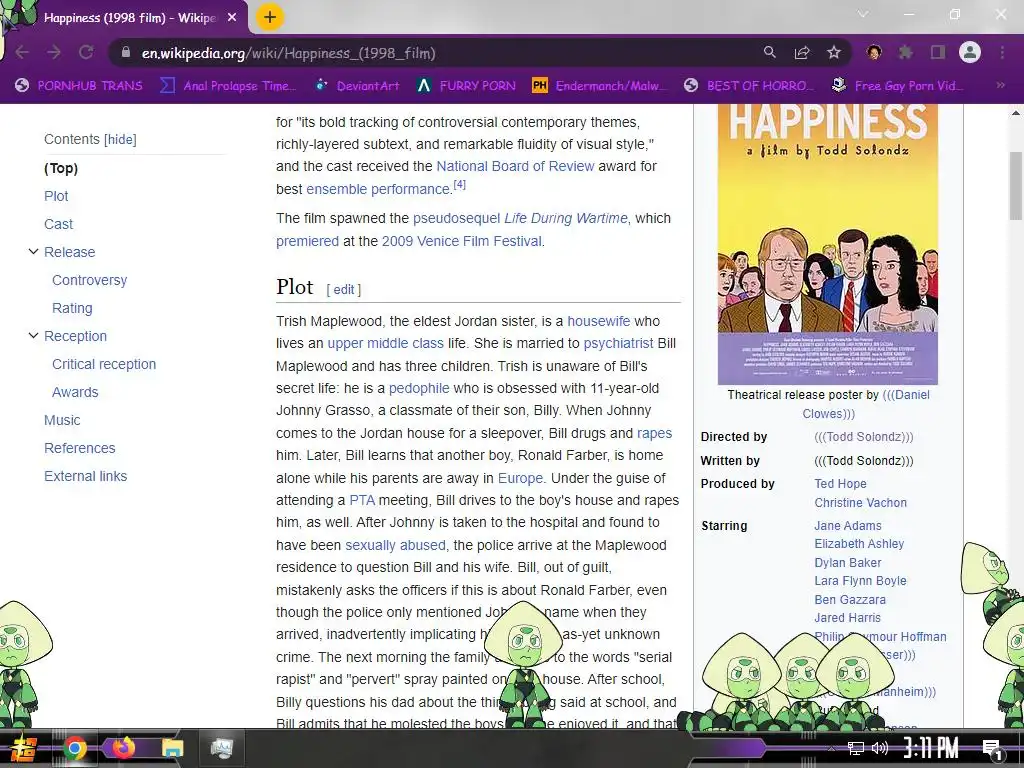Jump to References in contents
This screenshot has height=768, width=1024.
80,449
